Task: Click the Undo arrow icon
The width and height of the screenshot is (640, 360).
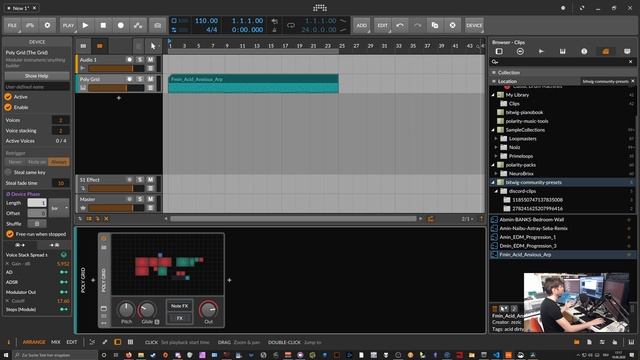Action: [x=400, y=25]
